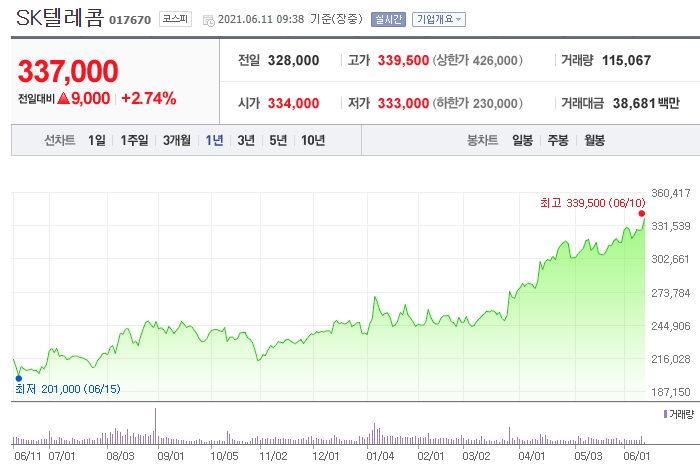Image resolution: width=700 pixels, height=475 pixels.
Task: Click the current price 337,000
Action: [68, 71]
